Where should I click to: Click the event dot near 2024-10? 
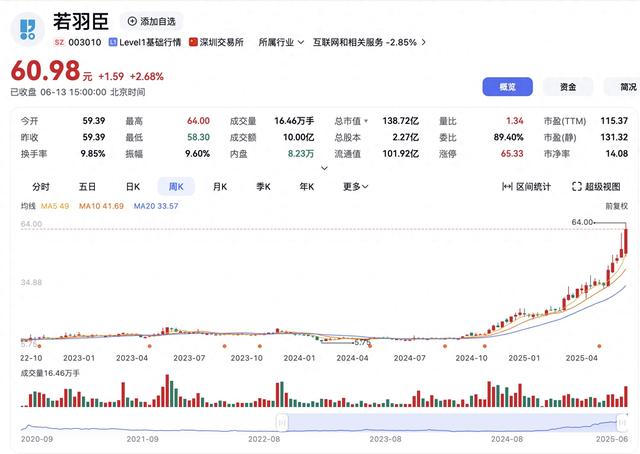(484, 346)
